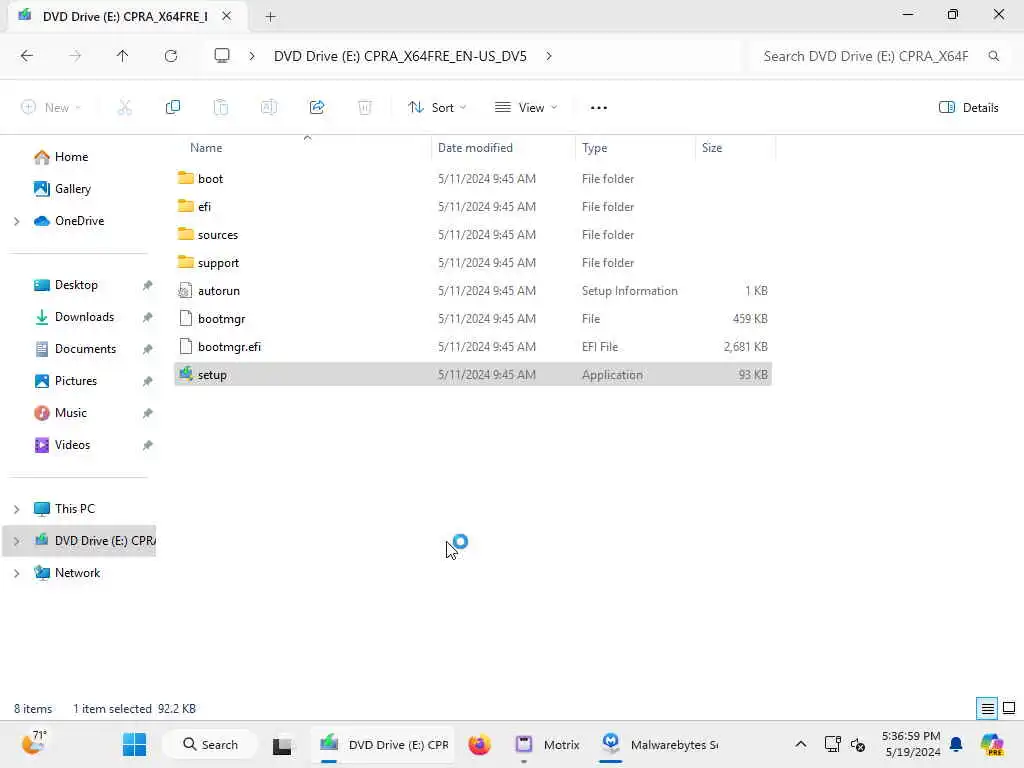
Task: Share the selected file
Action: pyautogui.click(x=317, y=107)
